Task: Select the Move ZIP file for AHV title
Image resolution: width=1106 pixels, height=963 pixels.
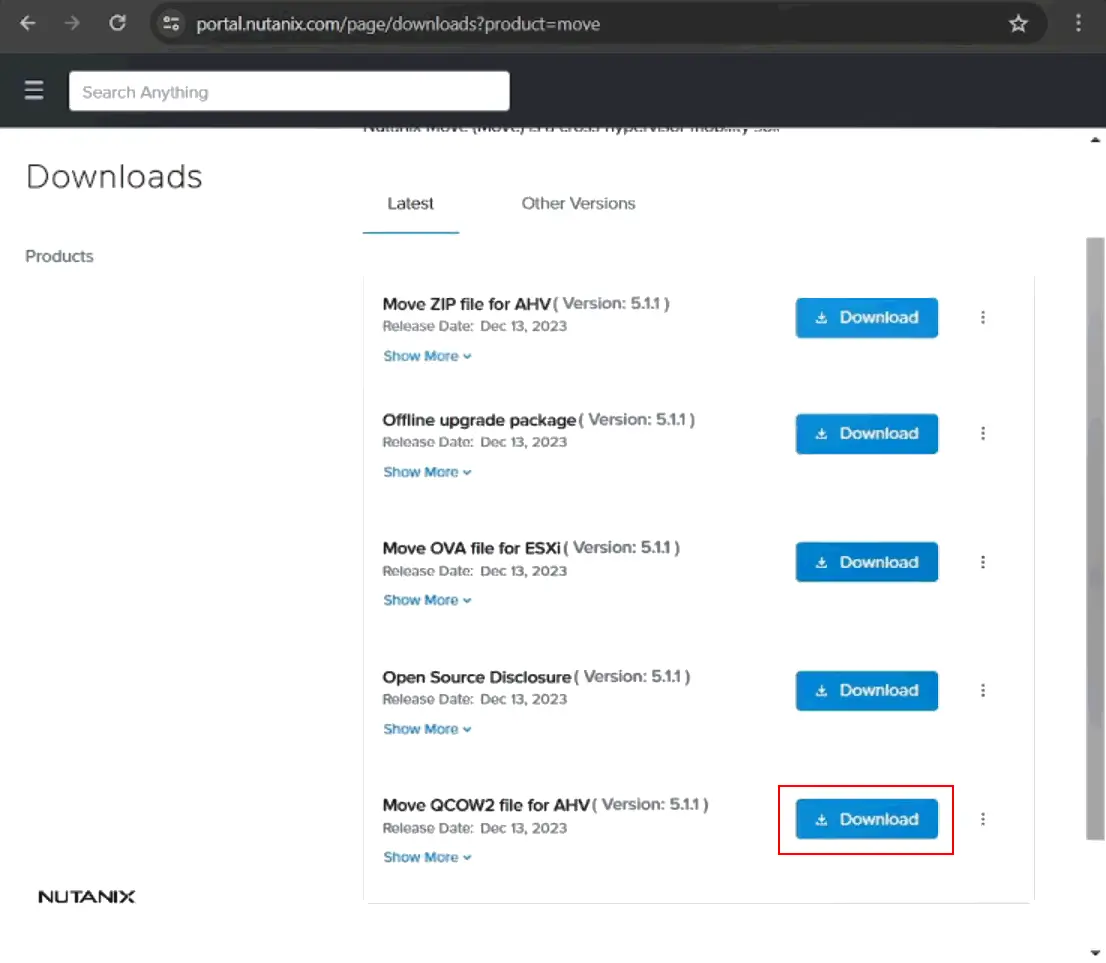Action: [x=466, y=304]
